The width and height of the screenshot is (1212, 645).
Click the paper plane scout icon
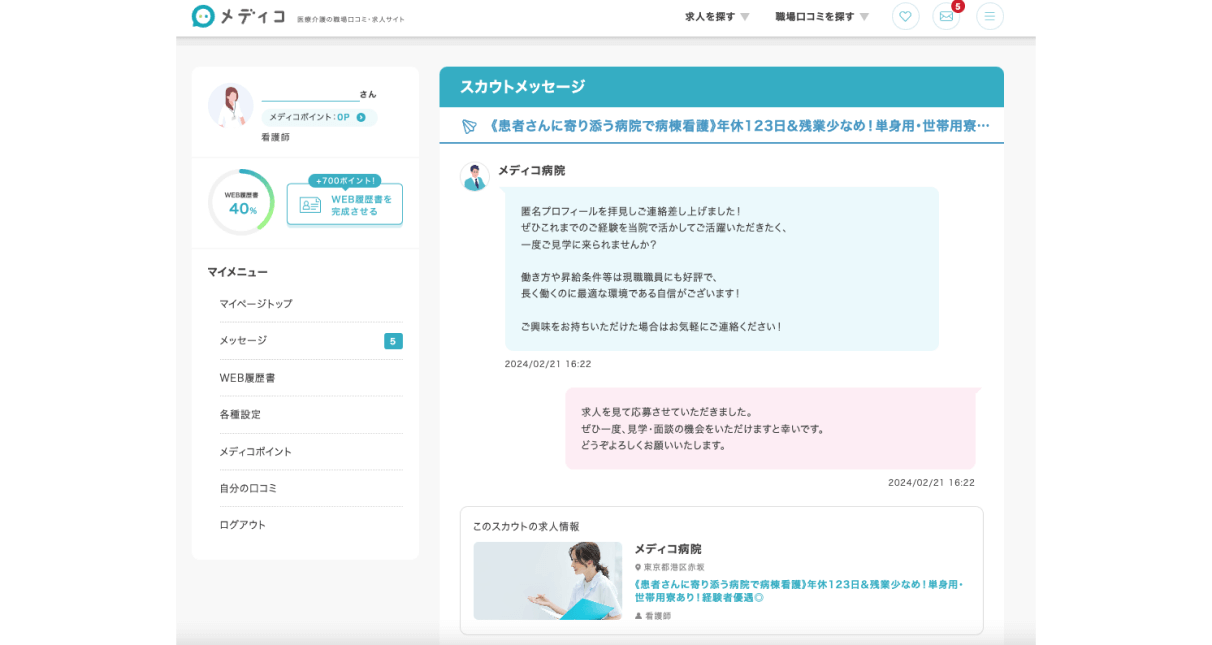coord(469,126)
